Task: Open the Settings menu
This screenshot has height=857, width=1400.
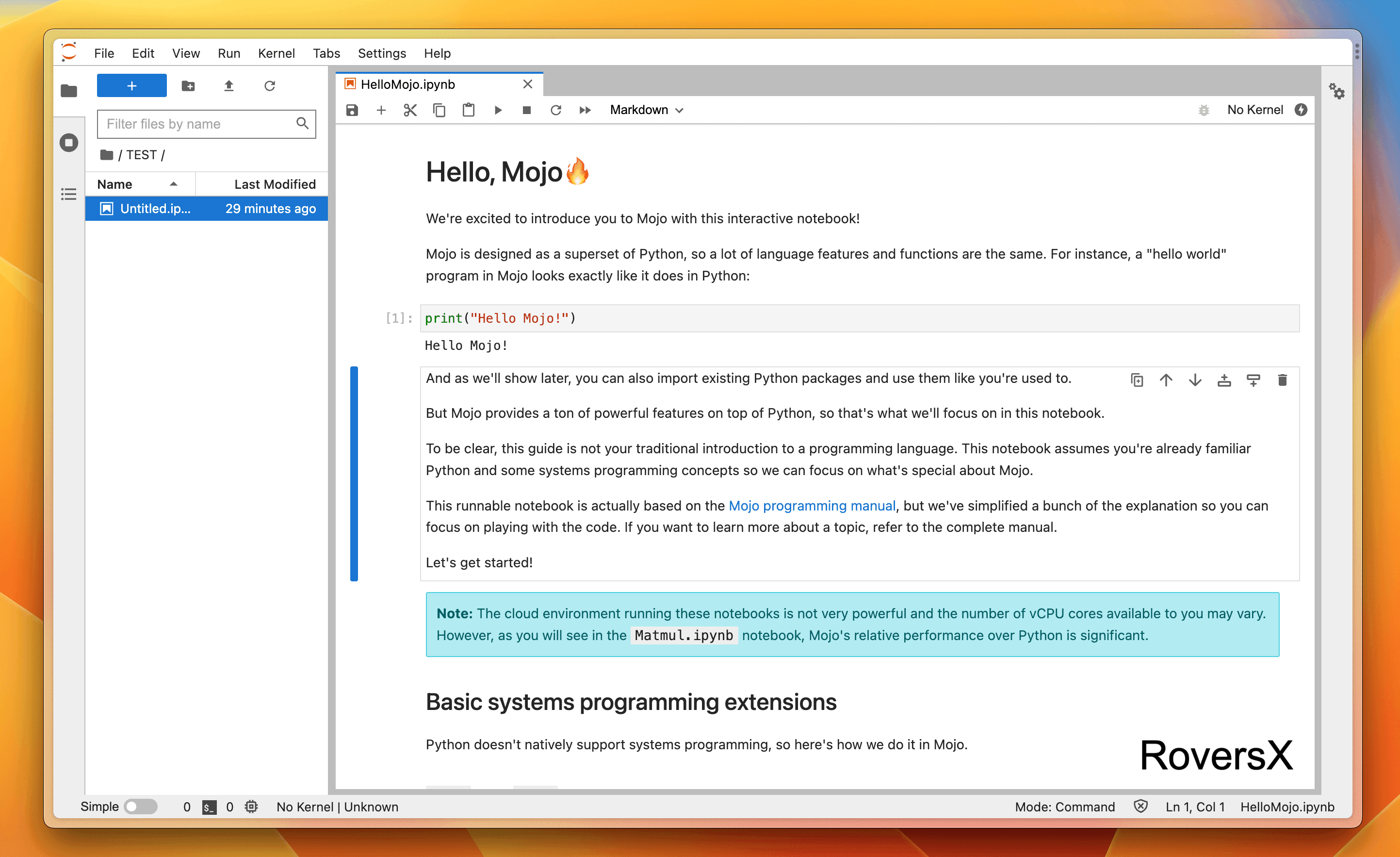Action: click(x=381, y=53)
